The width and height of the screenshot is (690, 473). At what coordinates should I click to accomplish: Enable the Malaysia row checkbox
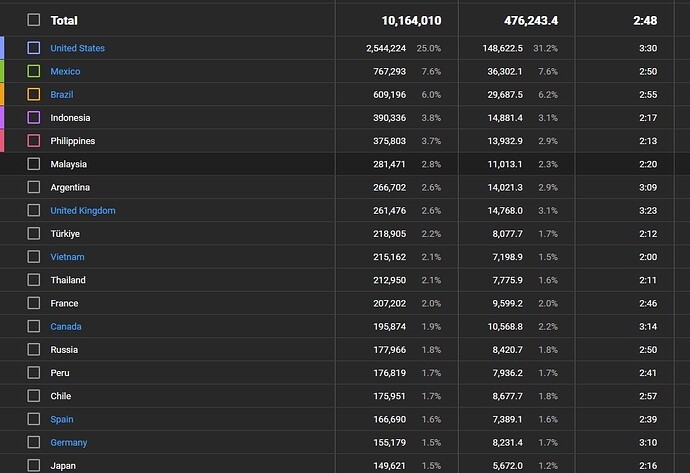pyautogui.click(x=34, y=164)
